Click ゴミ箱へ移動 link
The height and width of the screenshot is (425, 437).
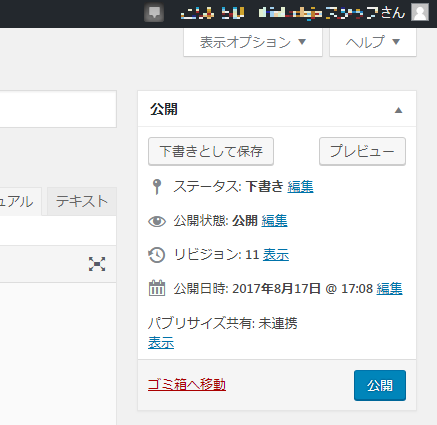point(187,385)
